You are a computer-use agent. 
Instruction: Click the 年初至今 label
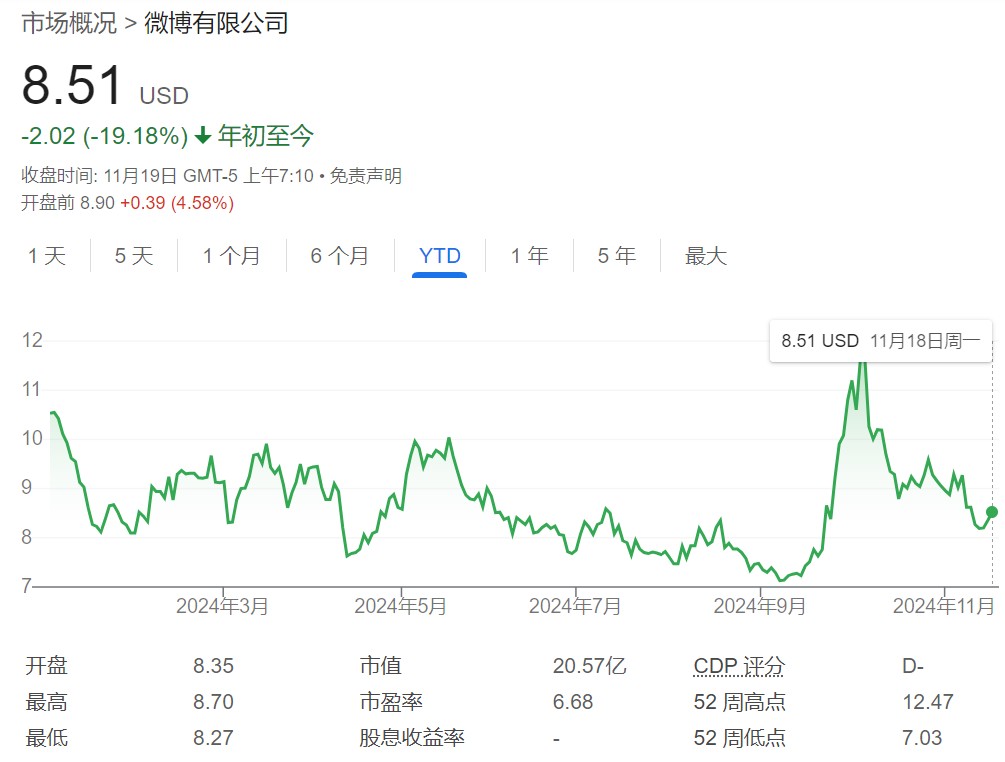point(265,136)
